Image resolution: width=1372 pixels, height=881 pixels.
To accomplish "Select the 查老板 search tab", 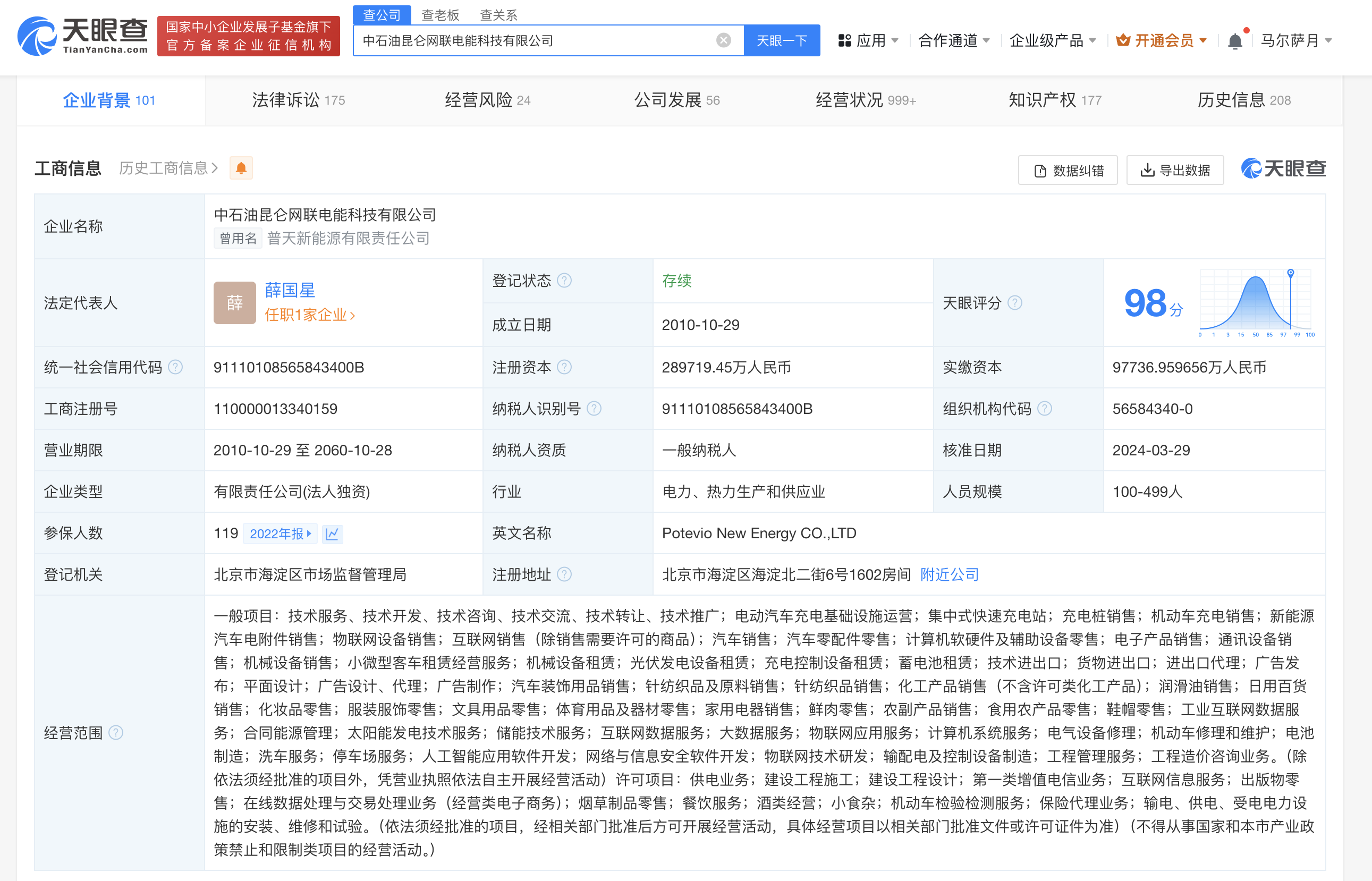I will (x=440, y=15).
